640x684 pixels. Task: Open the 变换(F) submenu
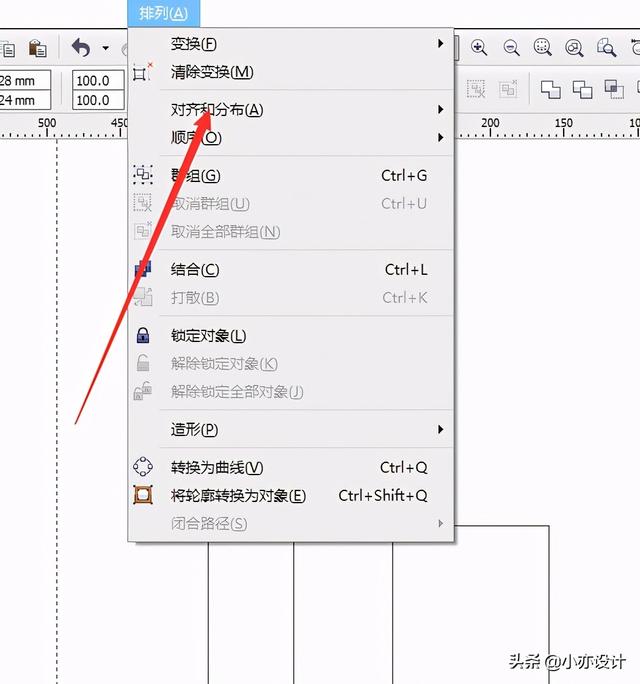coord(291,44)
